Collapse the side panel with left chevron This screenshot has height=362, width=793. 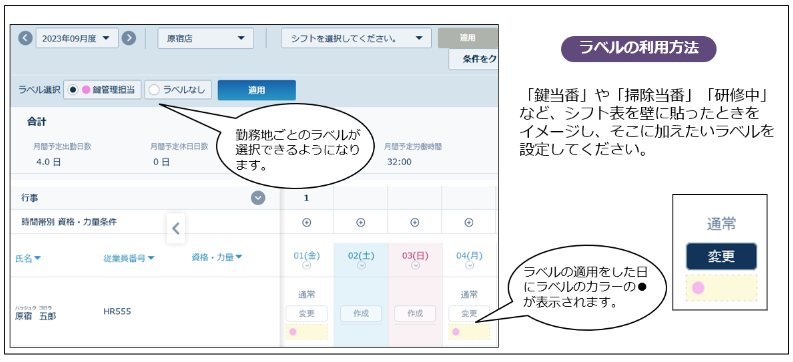point(175,229)
